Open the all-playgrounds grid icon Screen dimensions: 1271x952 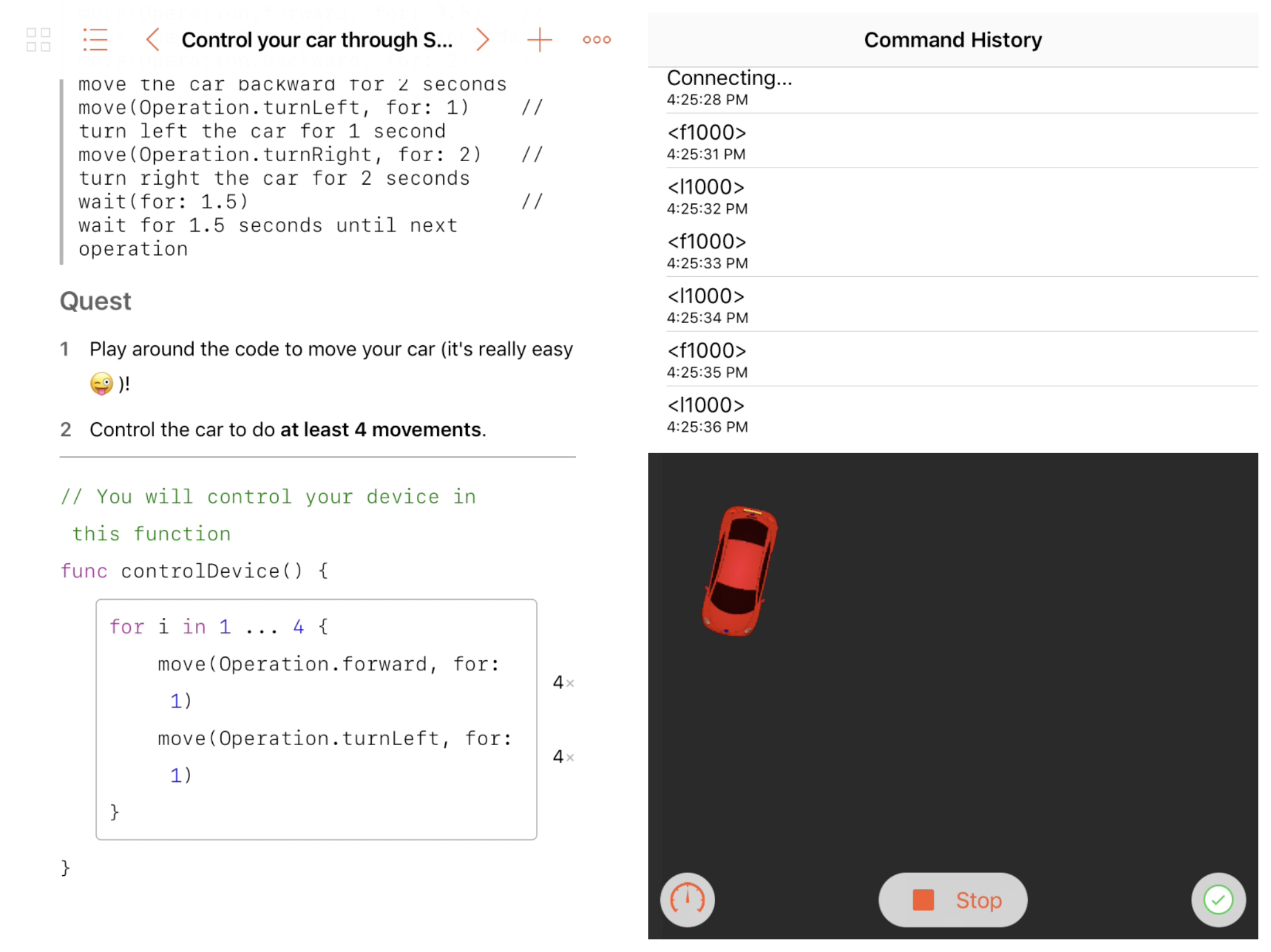39,40
